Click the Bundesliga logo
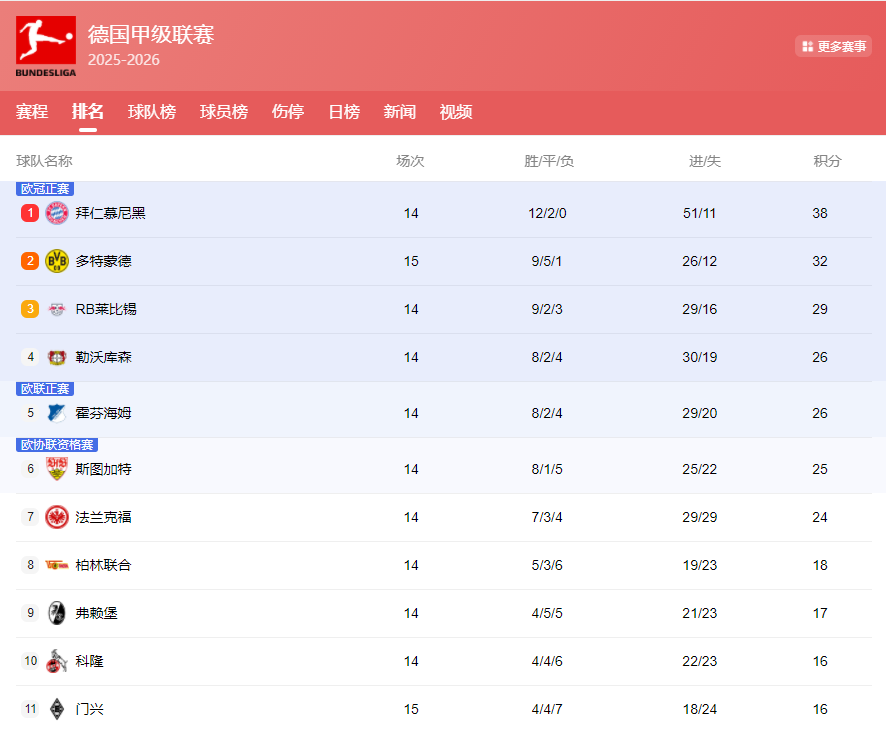 [45, 46]
